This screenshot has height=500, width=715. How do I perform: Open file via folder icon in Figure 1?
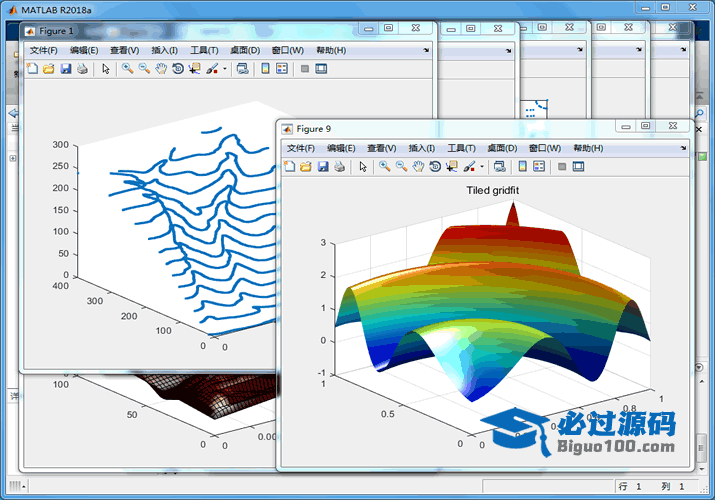(48, 69)
